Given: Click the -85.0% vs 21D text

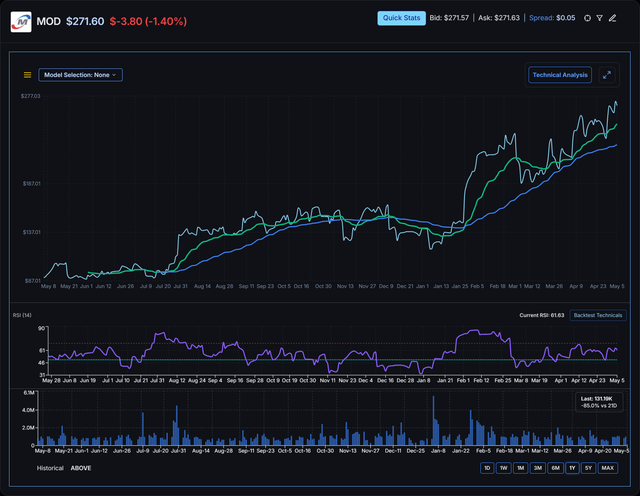Looking at the screenshot, I should (599, 406).
